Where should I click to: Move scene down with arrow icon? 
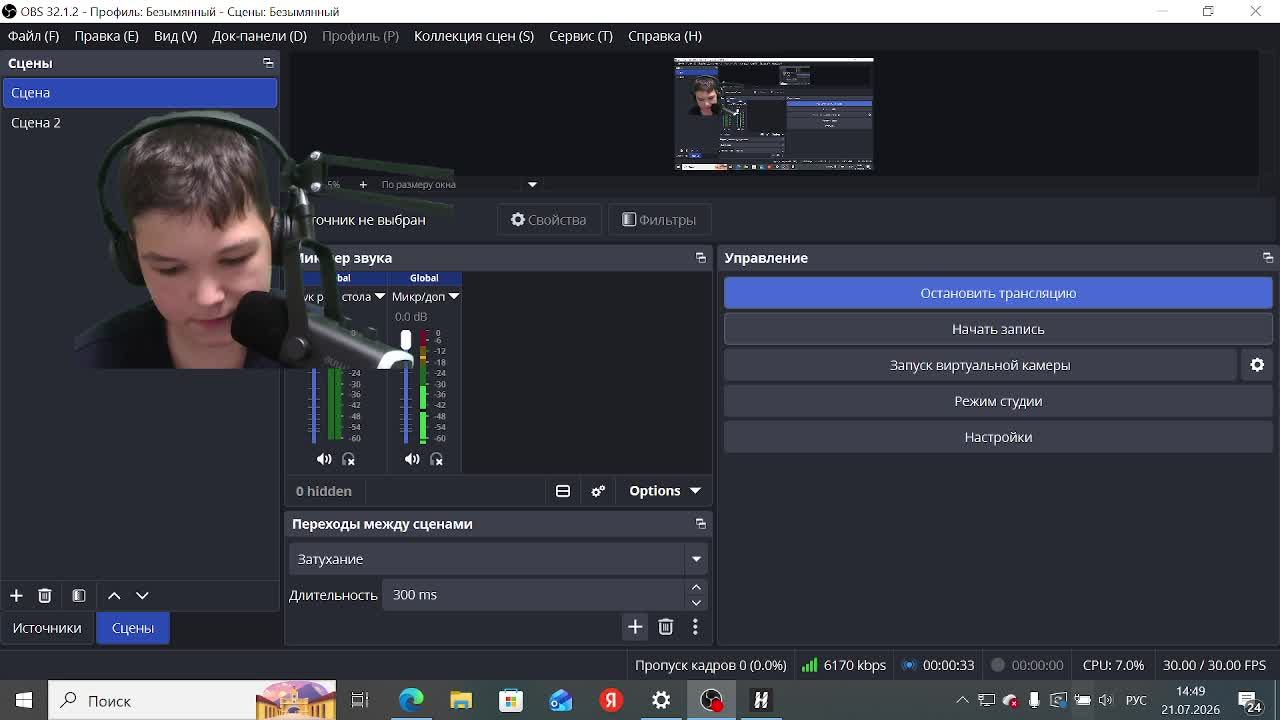point(142,595)
